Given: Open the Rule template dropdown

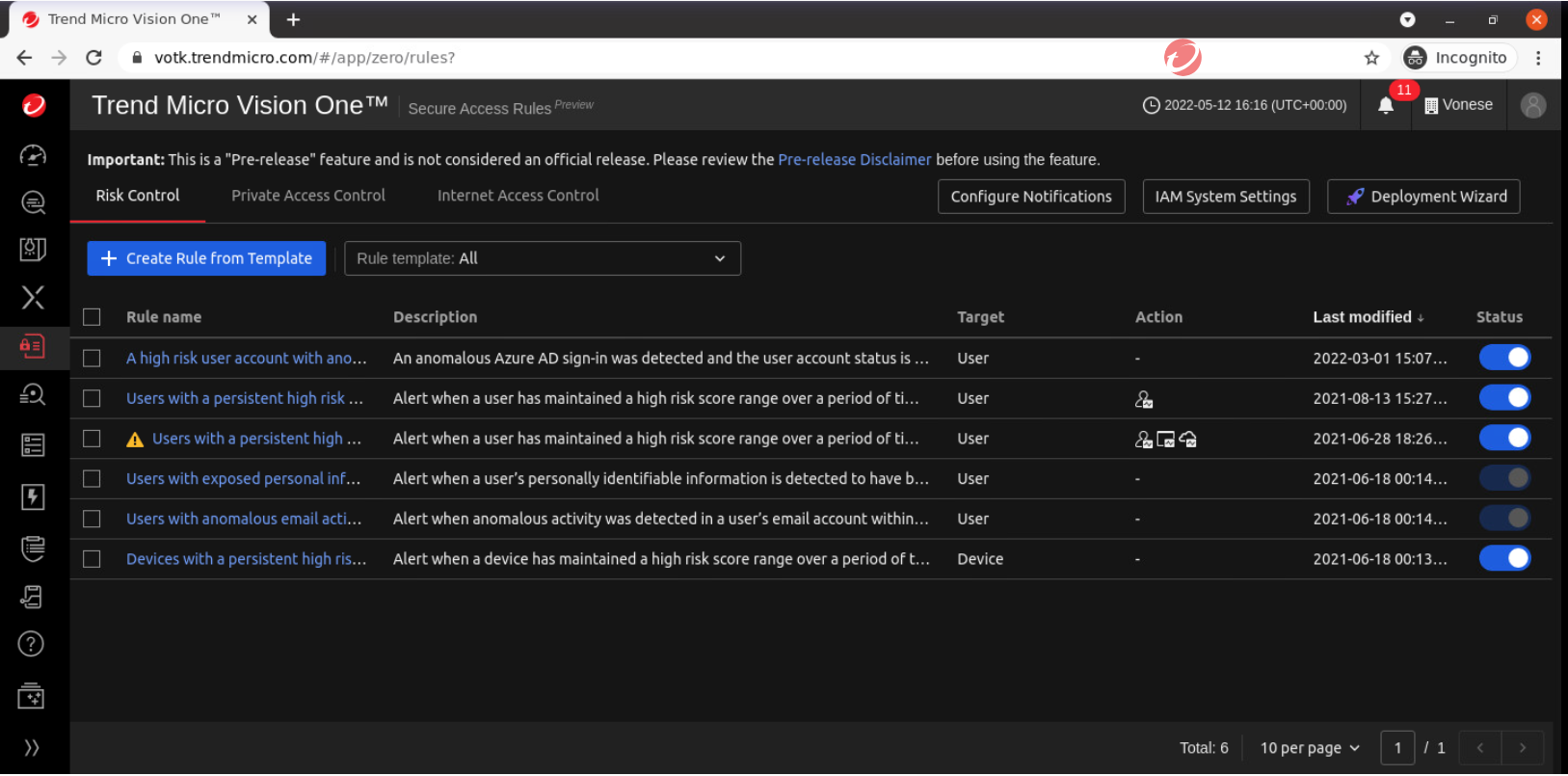Looking at the screenshot, I should pyautogui.click(x=542, y=258).
